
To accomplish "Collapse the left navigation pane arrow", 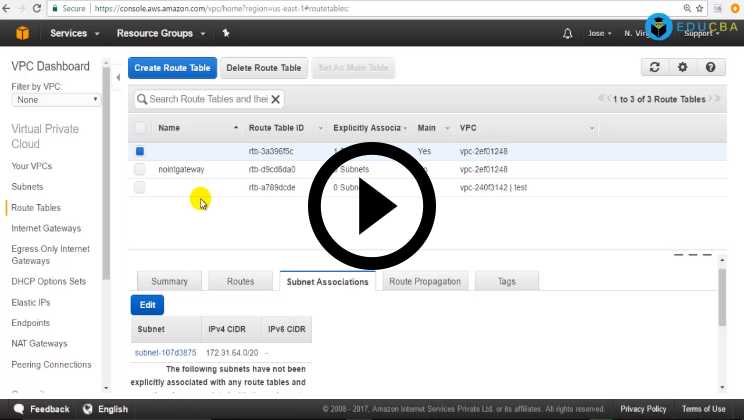I will tap(118, 78).
